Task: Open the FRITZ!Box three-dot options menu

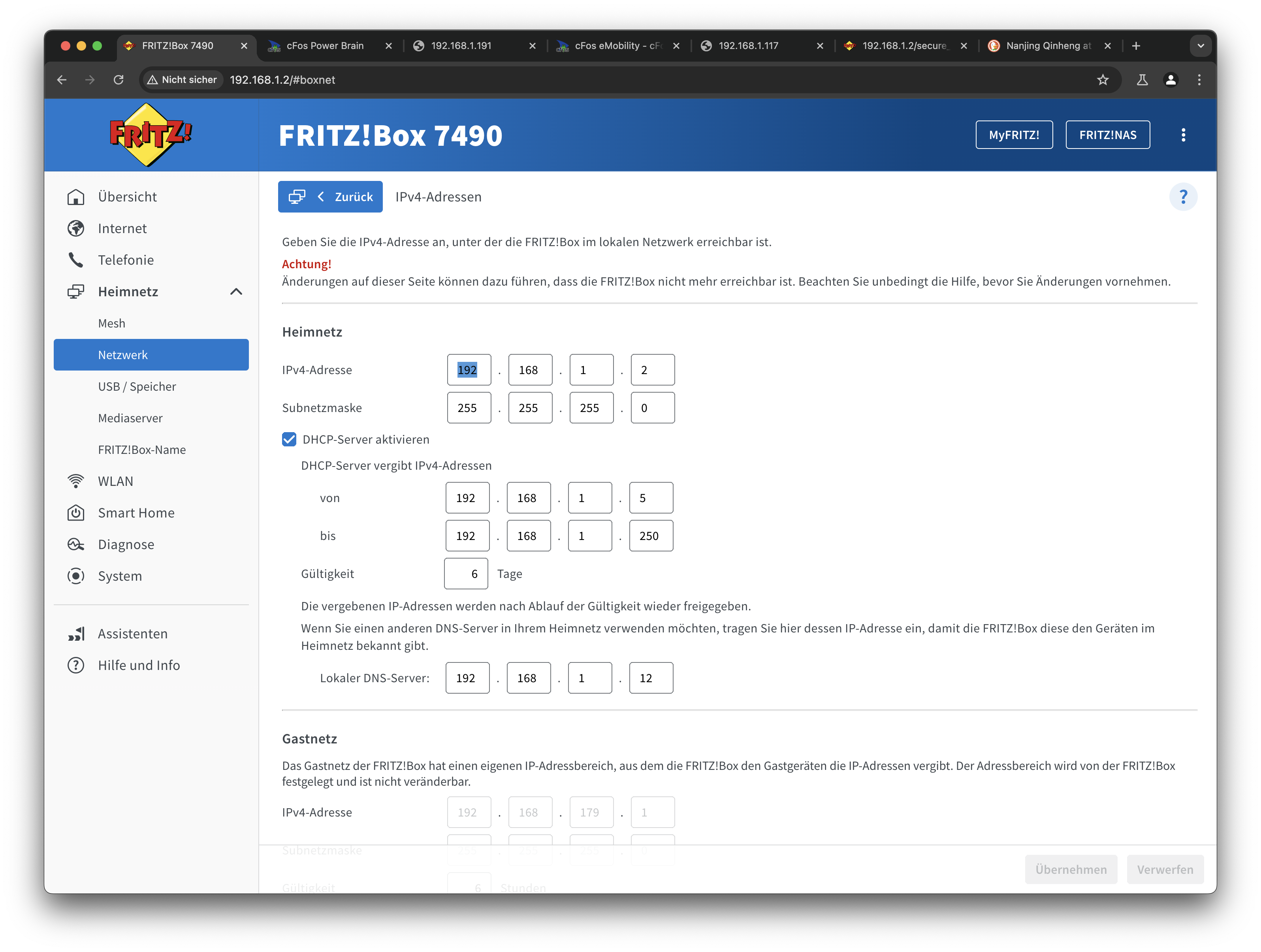Action: [1184, 135]
